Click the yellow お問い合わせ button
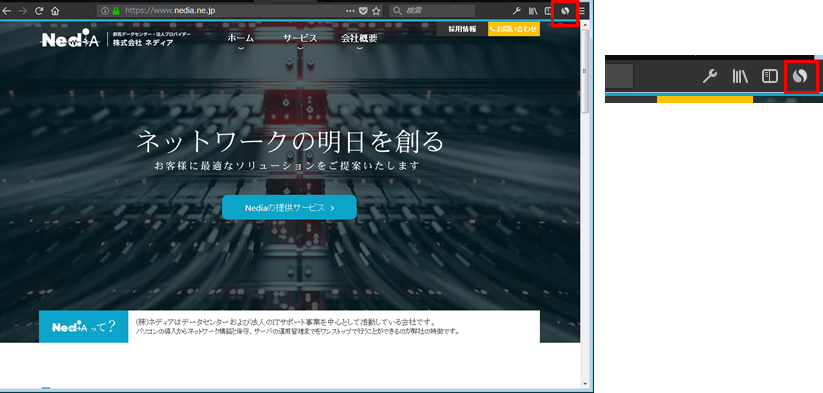Screen dimensions: 823x393 pyautogui.click(x=514, y=29)
